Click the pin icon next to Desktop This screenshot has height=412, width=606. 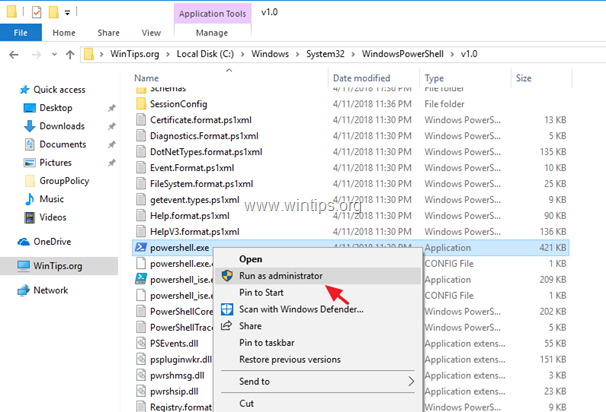(112, 108)
